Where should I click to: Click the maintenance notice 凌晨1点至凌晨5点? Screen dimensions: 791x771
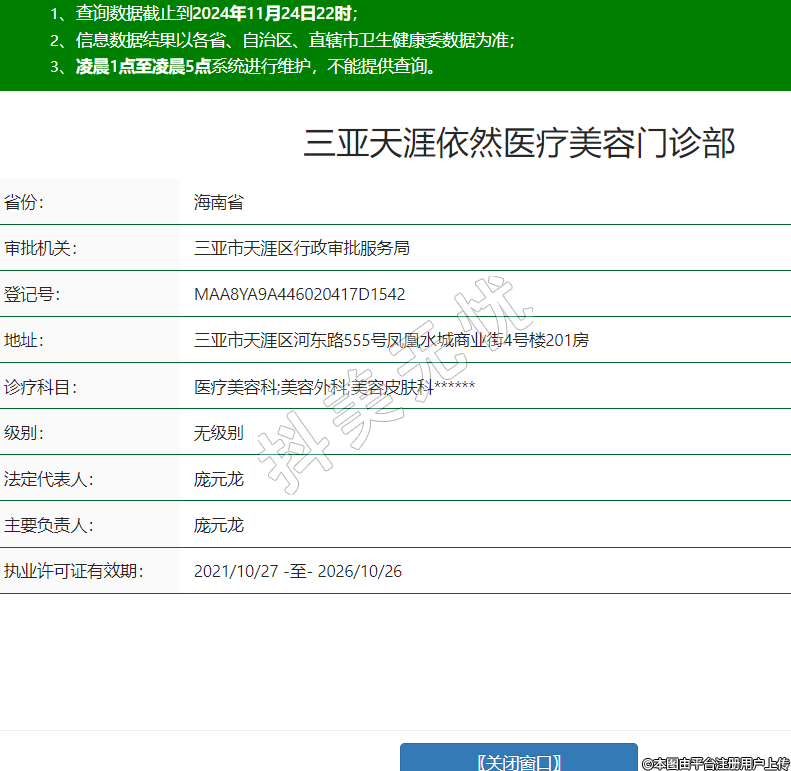[x=143, y=67]
